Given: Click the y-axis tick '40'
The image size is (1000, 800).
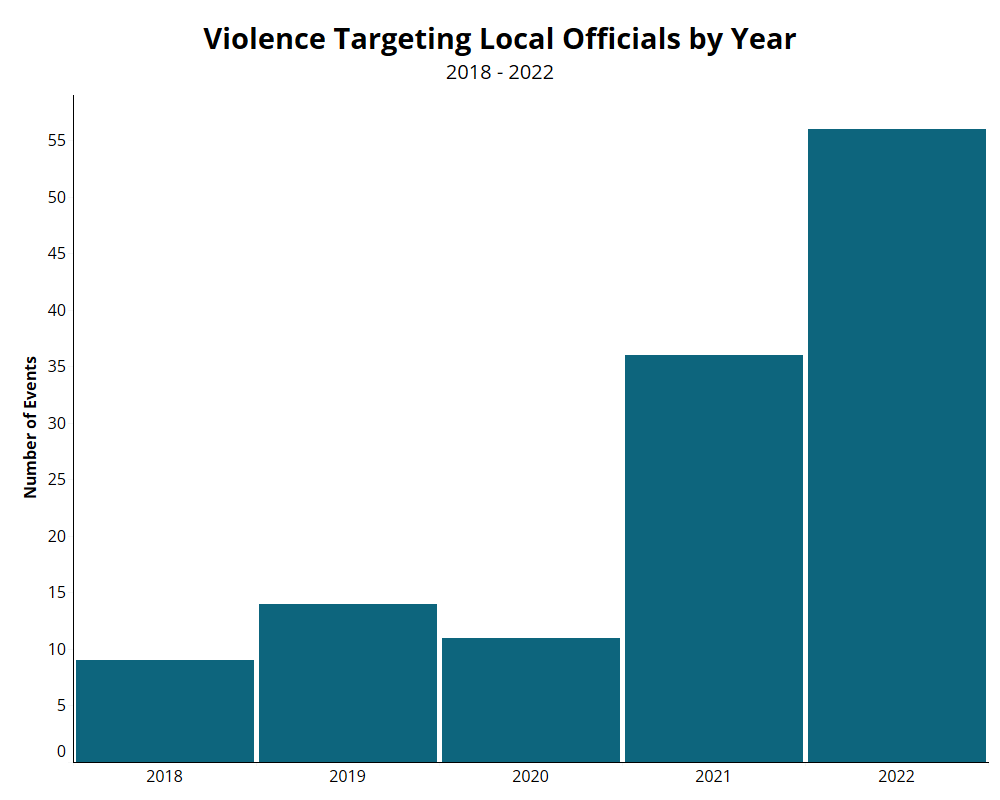Looking at the screenshot, I should pyautogui.click(x=57, y=311).
